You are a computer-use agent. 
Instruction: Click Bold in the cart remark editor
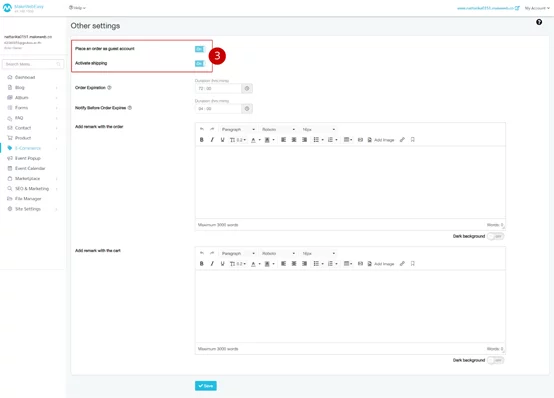point(202,264)
